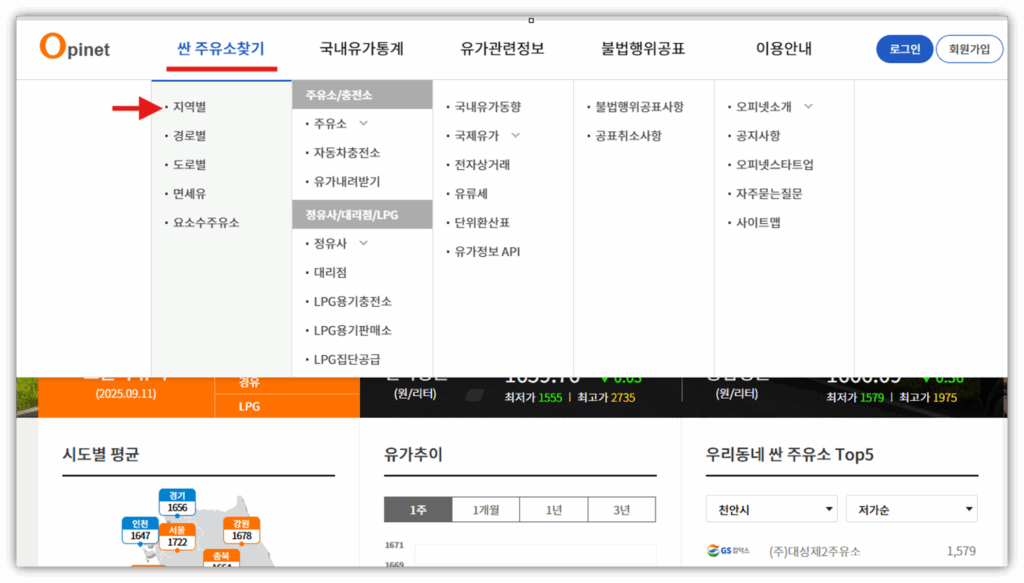Open LPG용기충전소 menu entry

coord(352,302)
